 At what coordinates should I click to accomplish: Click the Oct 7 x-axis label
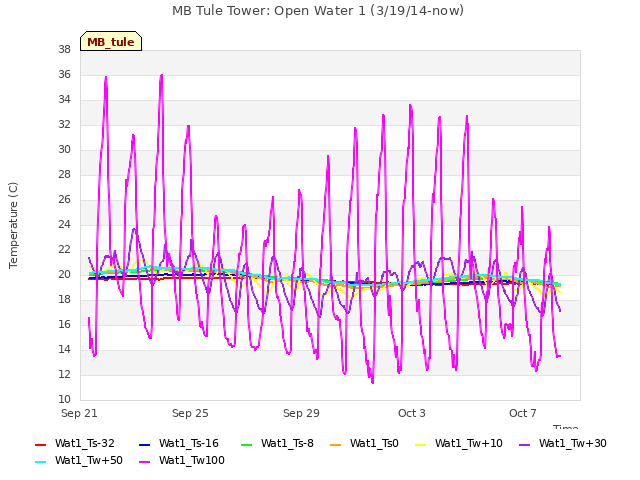523,413
